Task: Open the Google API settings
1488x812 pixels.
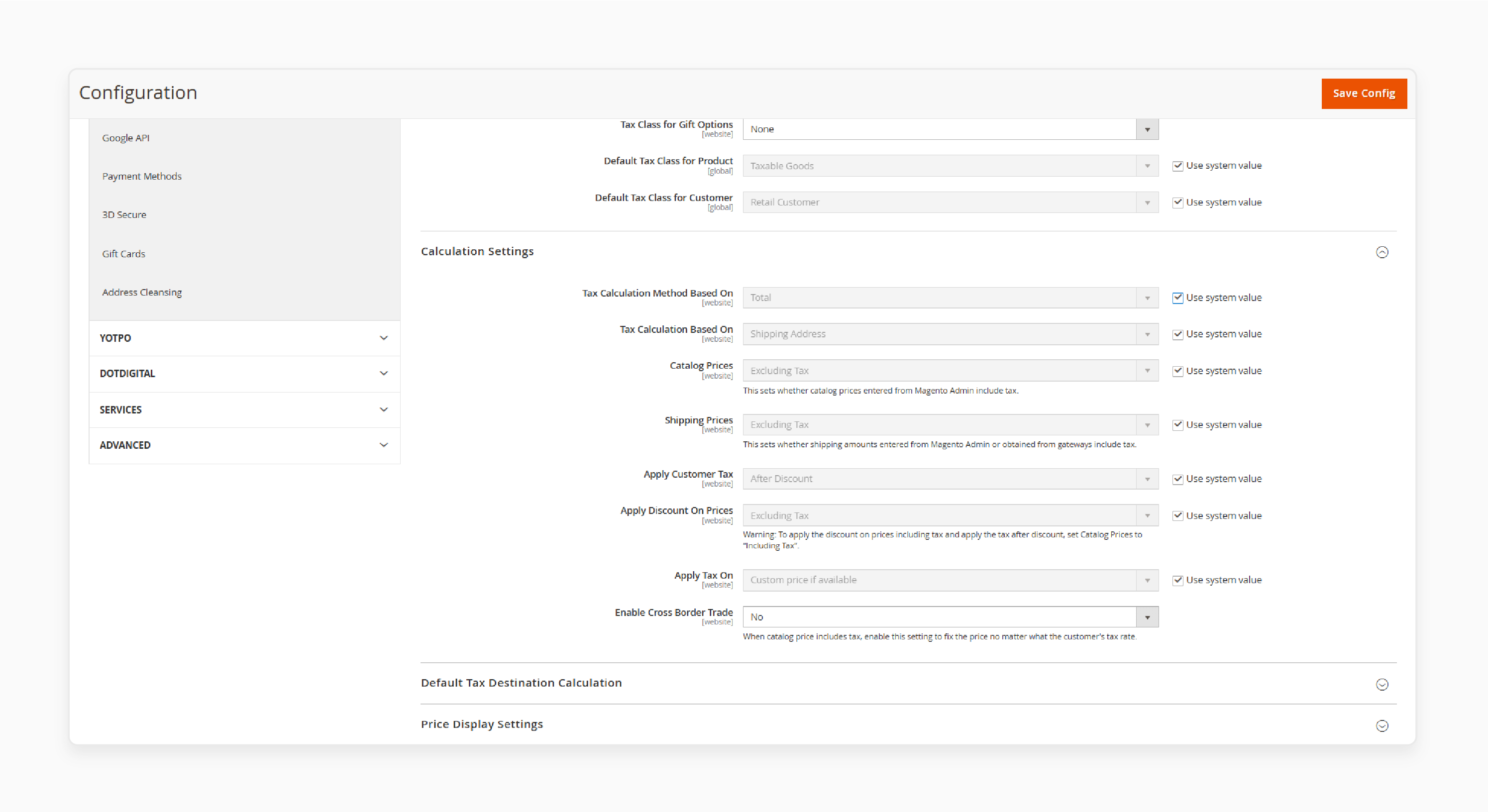Action: [126, 138]
